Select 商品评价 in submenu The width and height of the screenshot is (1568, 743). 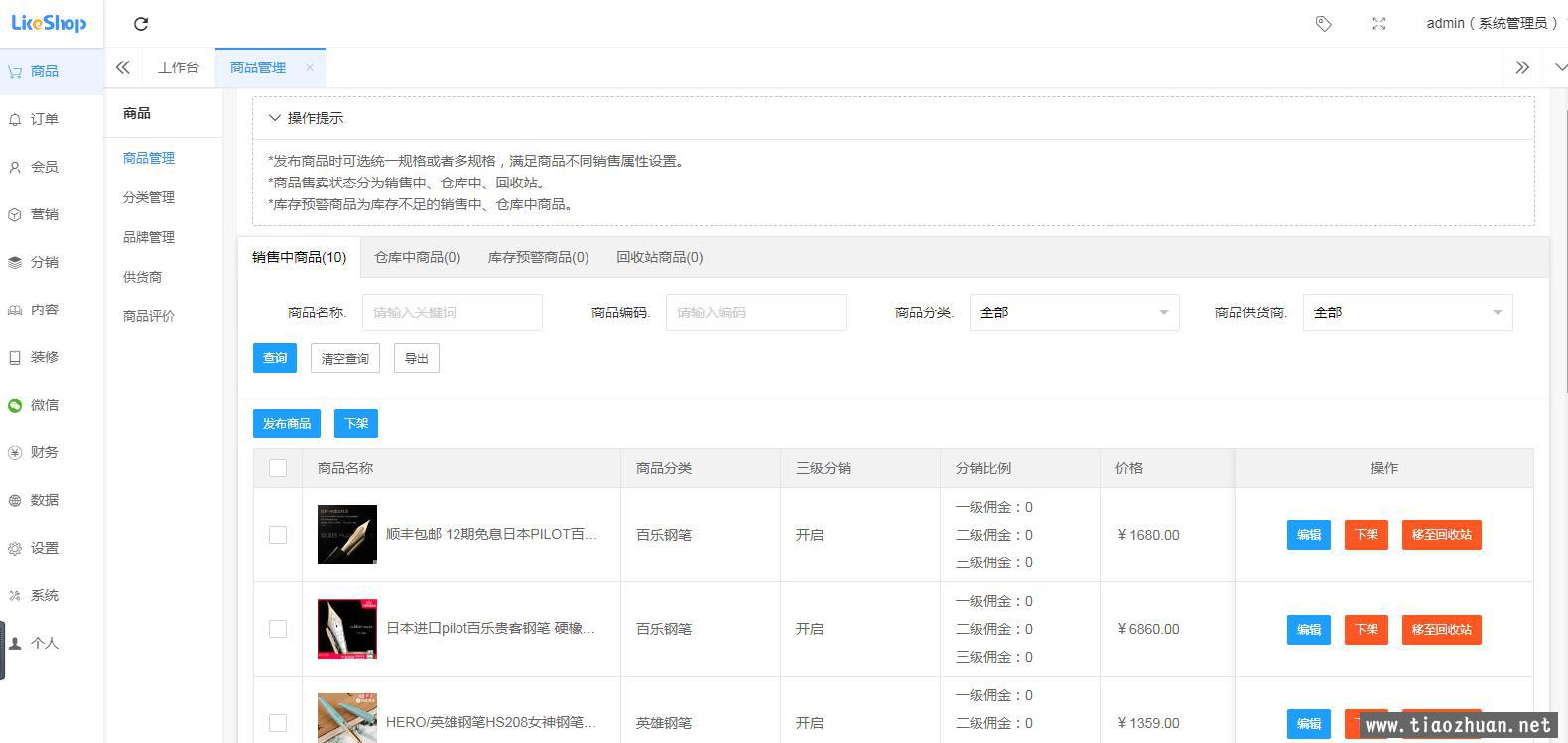pos(149,316)
